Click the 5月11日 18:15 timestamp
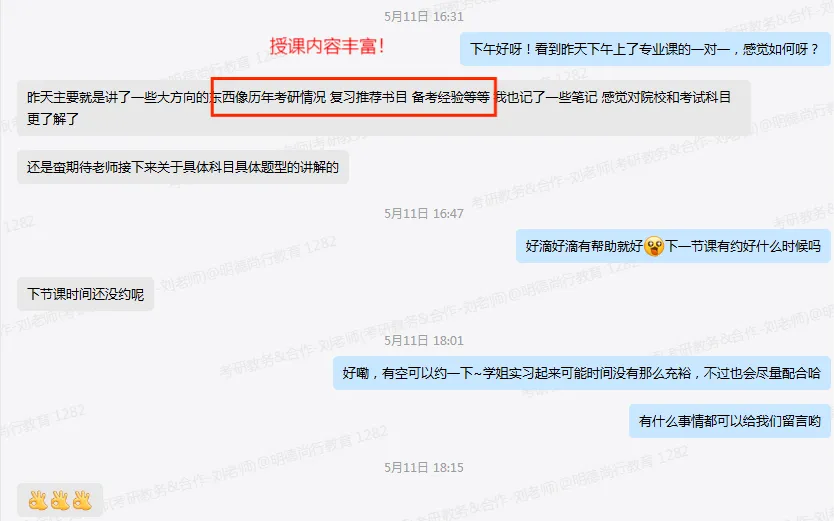 [x=424, y=467]
